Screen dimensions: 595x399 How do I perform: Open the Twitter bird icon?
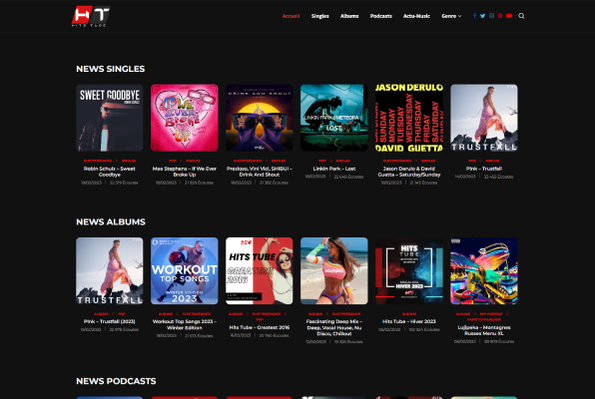tap(482, 16)
